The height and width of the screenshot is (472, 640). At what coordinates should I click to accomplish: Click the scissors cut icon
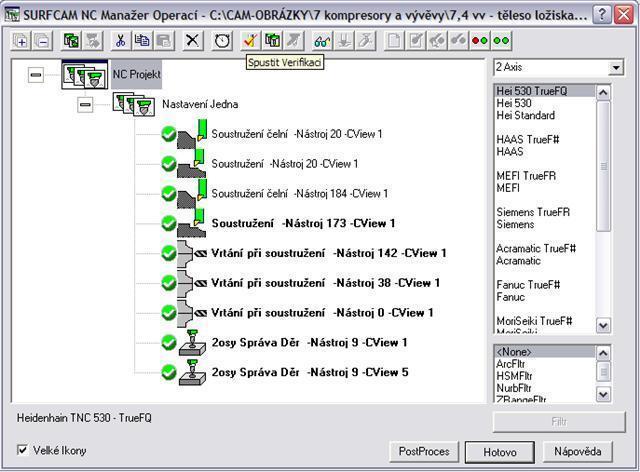(120, 40)
